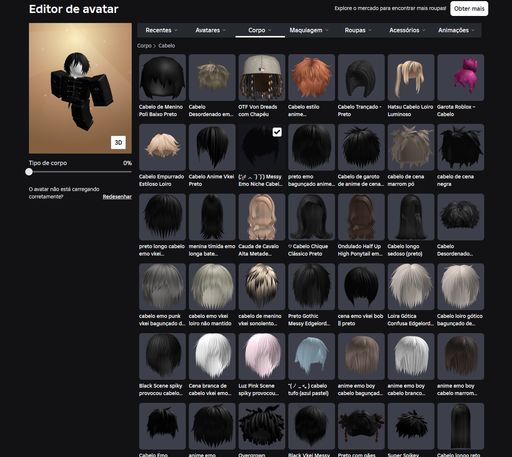The image size is (512, 457).
Task: Select cabelo de cena negra hair
Action: tap(460, 147)
